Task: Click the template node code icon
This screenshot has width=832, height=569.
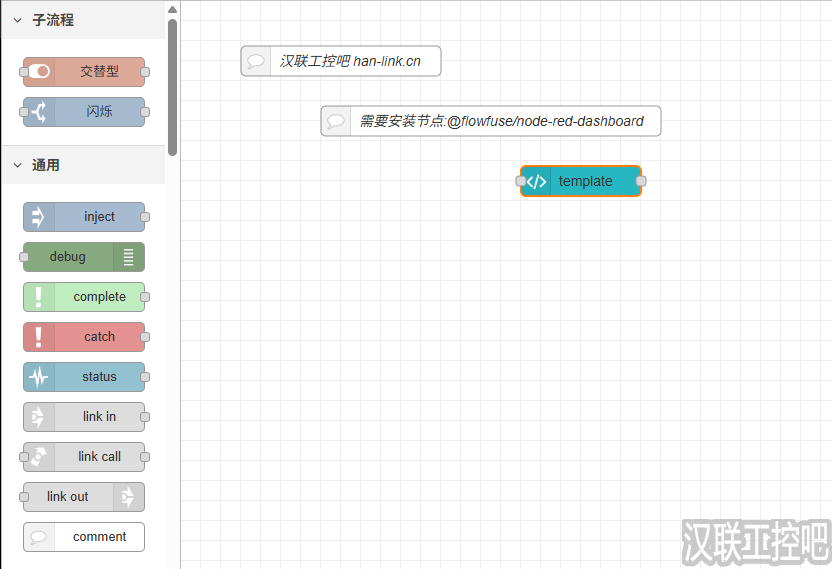Action: coord(537,181)
